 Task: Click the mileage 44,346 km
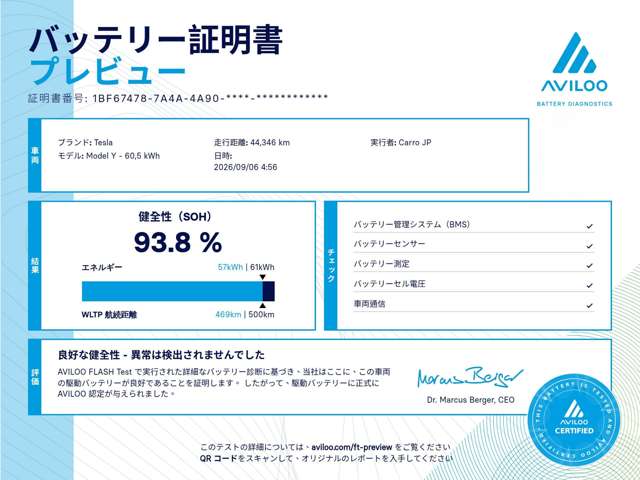(270, 142)
